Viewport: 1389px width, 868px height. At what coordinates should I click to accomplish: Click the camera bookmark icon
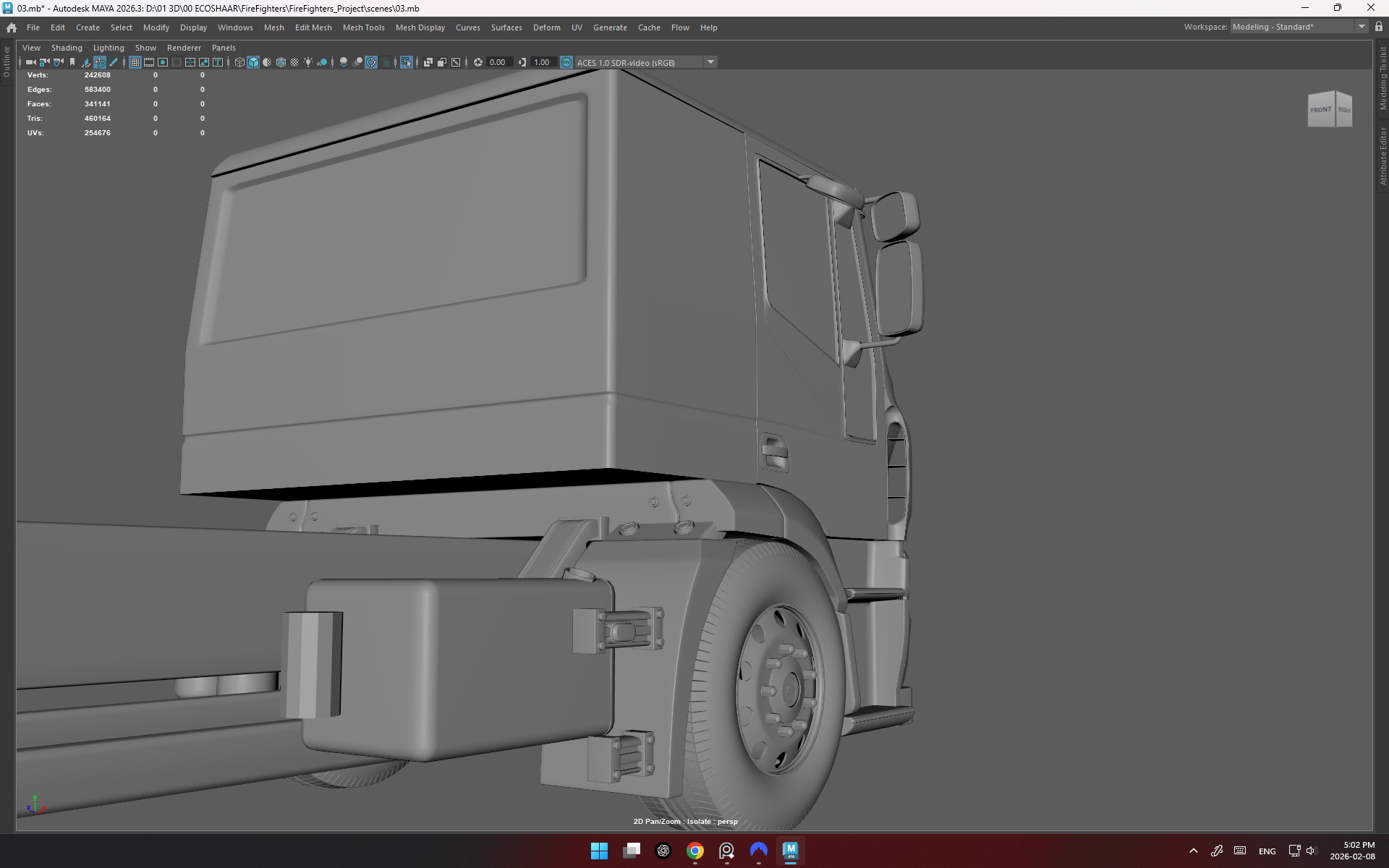click(x=72, y=62)
